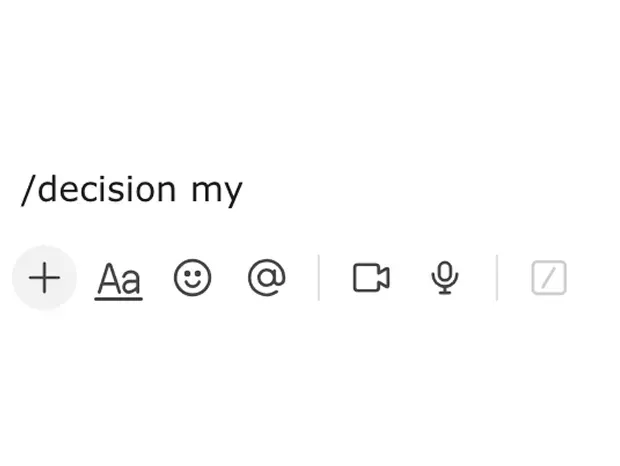This screenshot has height=466, width=620.
Task: Record a video clip with camera icon
Action: click(371, 278)
